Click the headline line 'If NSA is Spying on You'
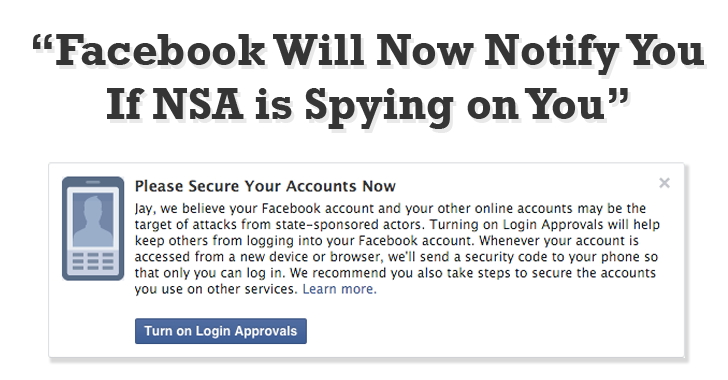 pos(356,105)
